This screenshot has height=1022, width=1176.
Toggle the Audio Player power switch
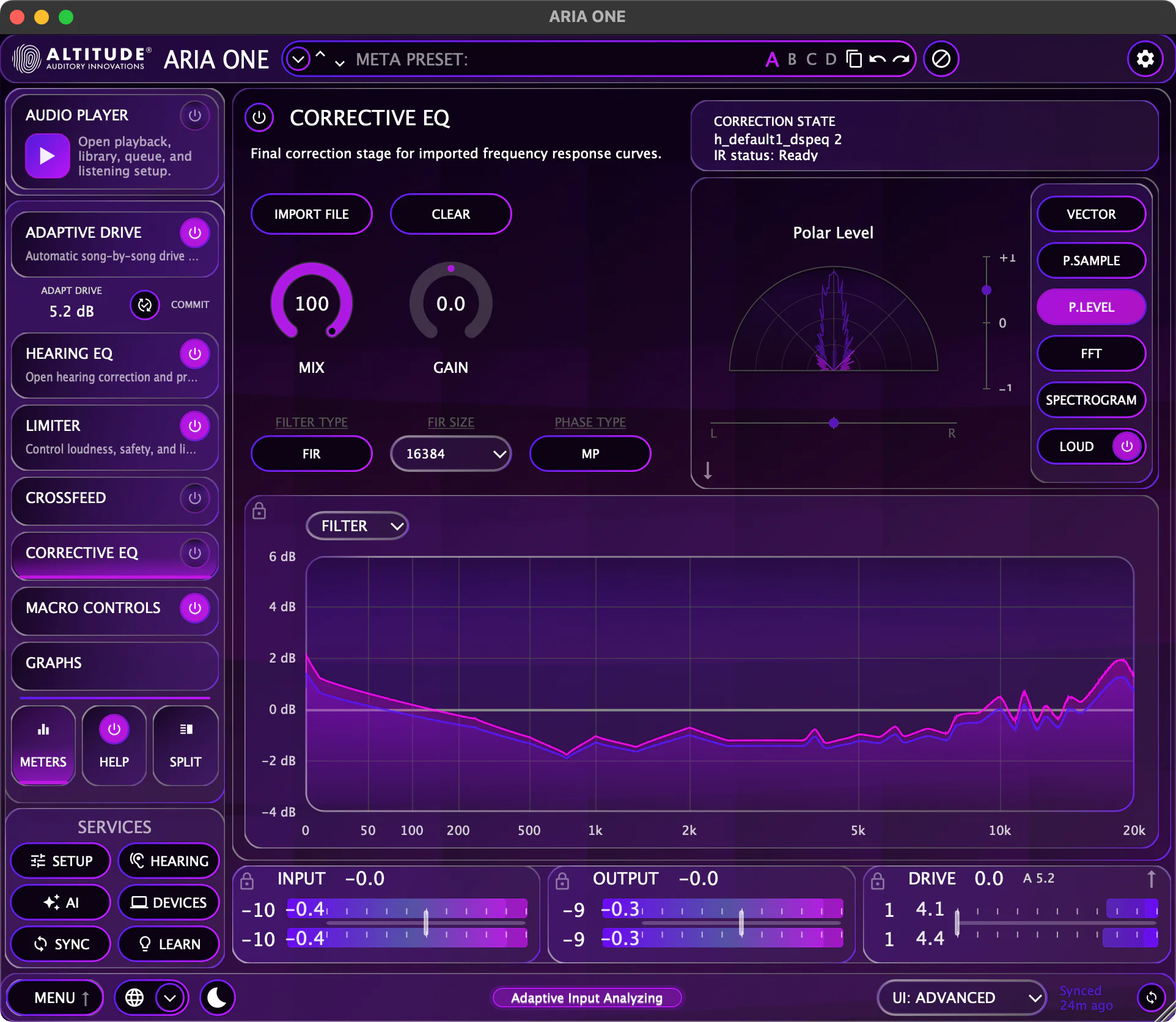coord(195,116)
